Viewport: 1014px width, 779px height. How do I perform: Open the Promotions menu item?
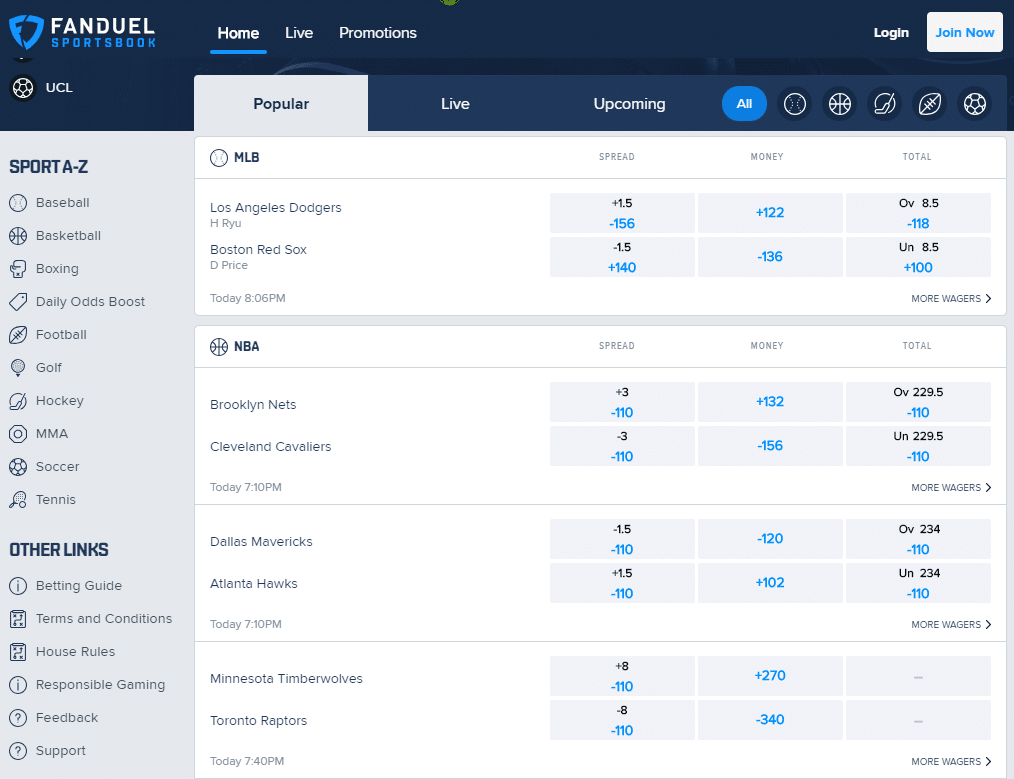377,33
